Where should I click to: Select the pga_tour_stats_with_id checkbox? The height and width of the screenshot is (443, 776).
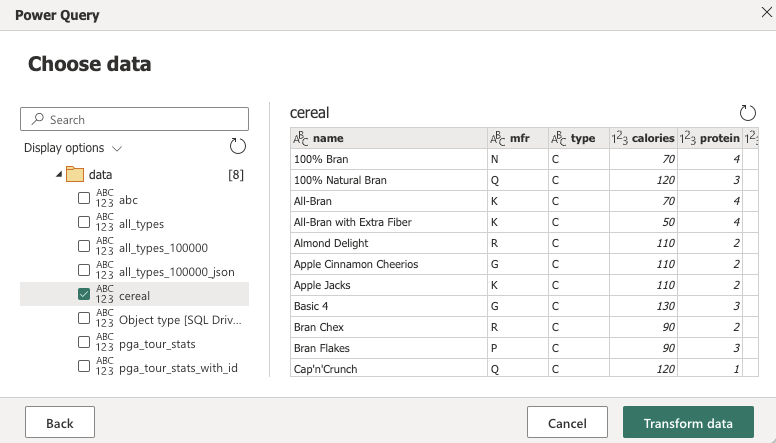click(84, 367)
